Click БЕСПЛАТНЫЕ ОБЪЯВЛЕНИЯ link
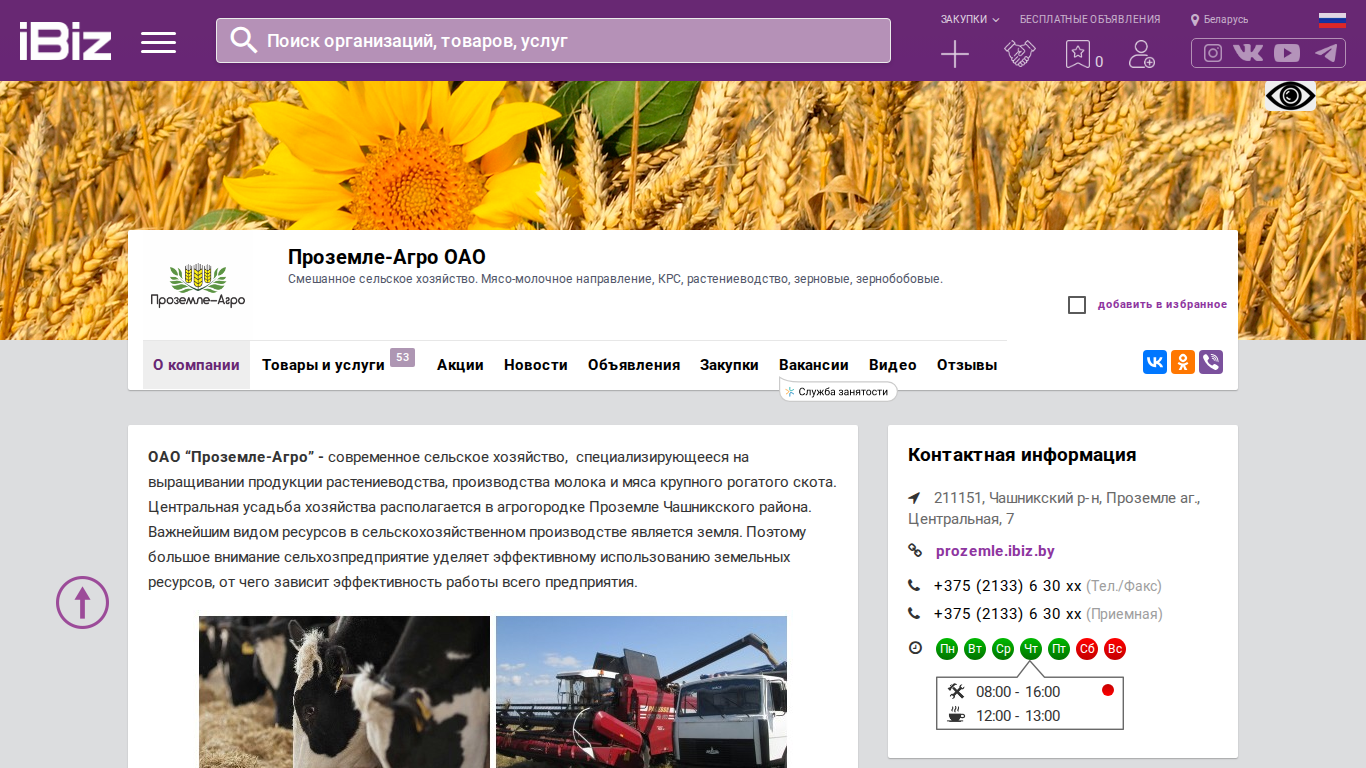 [x=1090, y=19]
